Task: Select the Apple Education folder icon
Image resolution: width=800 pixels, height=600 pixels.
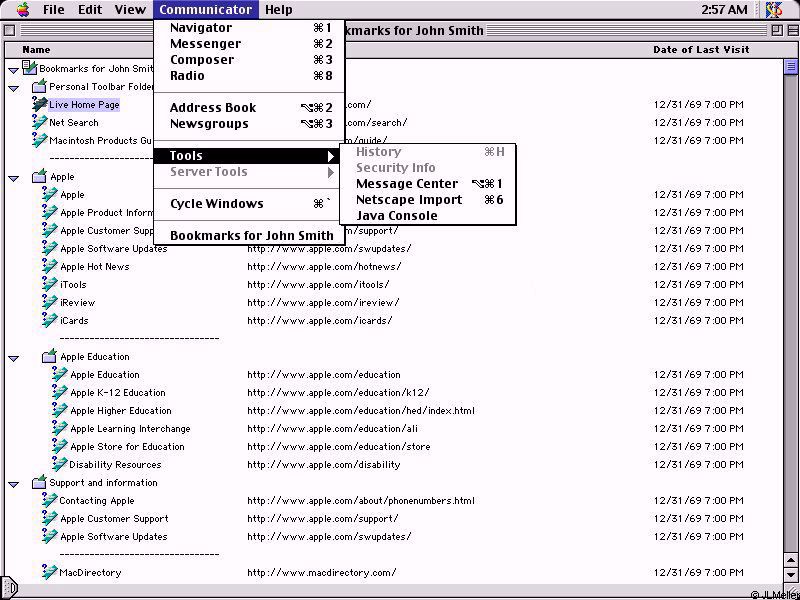Action: tap(50, 357)
